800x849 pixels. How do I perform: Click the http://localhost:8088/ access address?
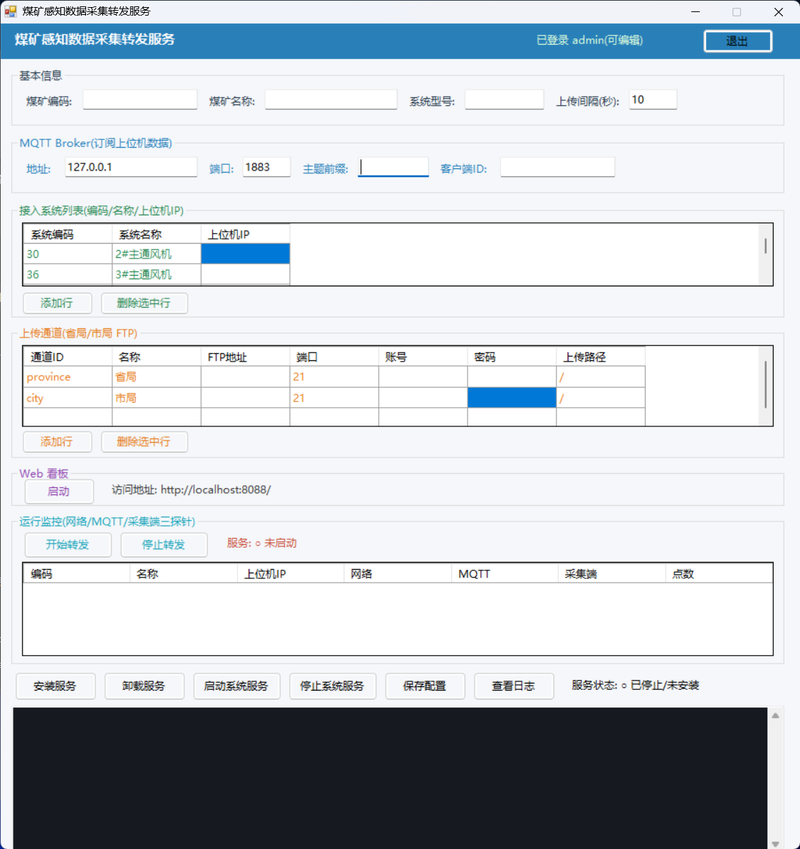[x=216, y=489]
